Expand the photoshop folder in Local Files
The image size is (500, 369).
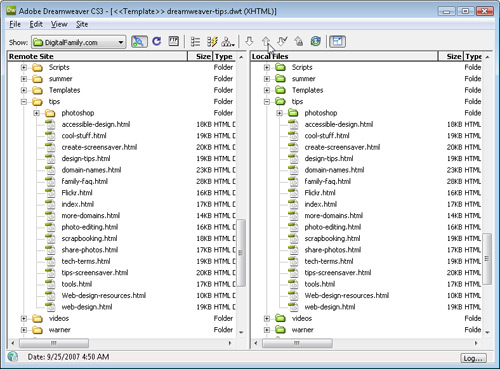279,113
